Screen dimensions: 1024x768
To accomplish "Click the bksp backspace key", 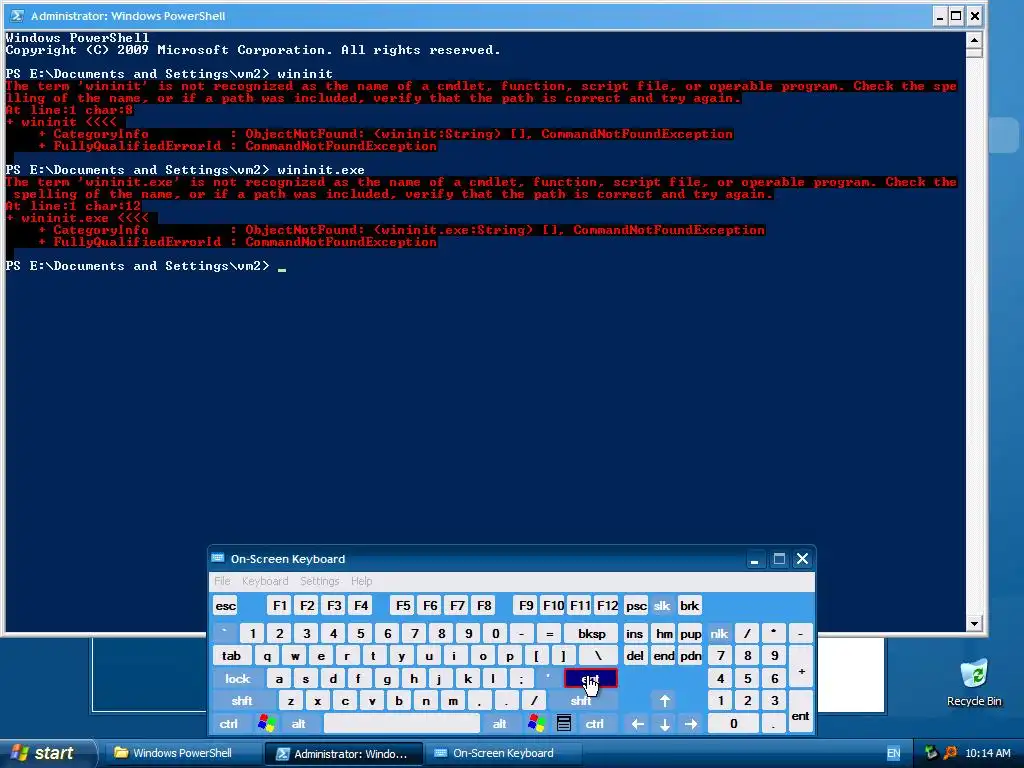I will [592, 633].
